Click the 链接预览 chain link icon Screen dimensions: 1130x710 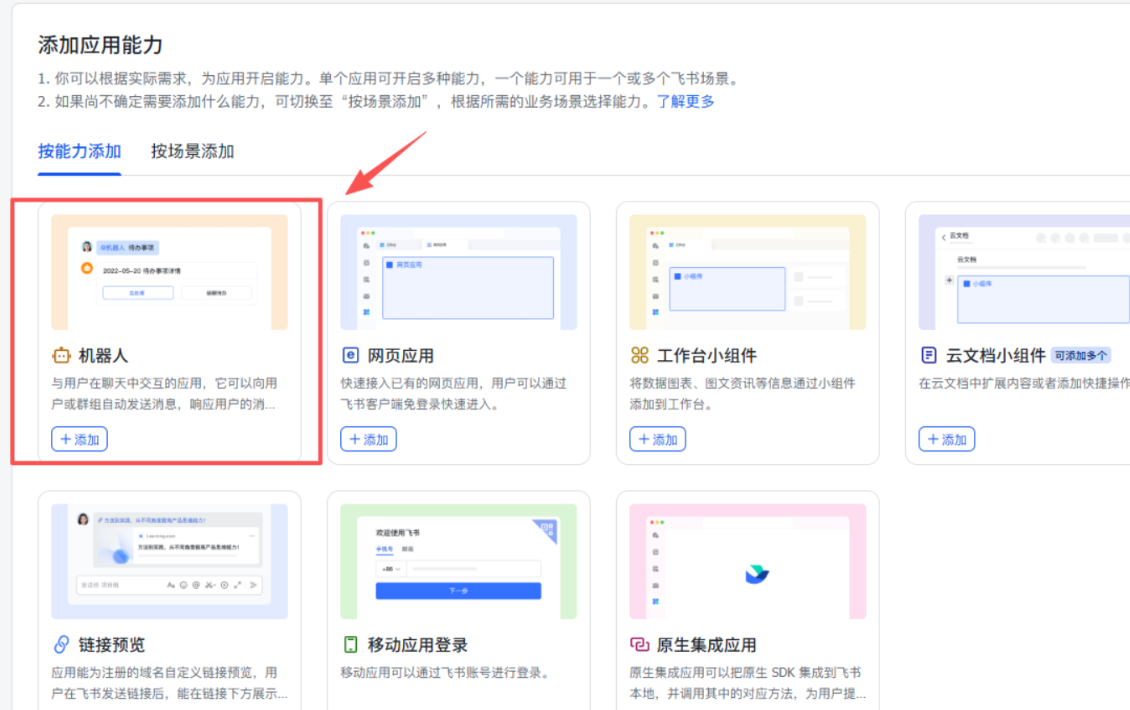62,645
